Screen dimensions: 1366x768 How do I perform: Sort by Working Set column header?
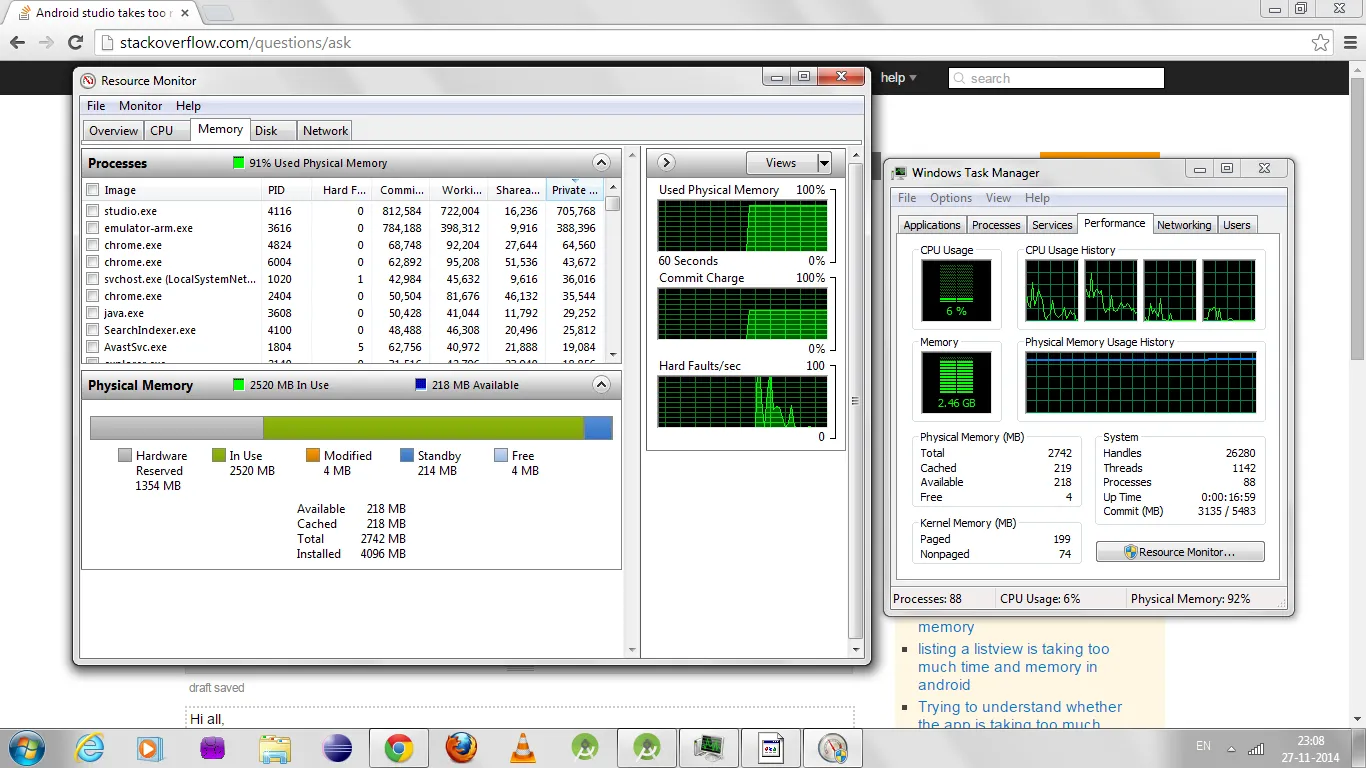pos(459,190)
